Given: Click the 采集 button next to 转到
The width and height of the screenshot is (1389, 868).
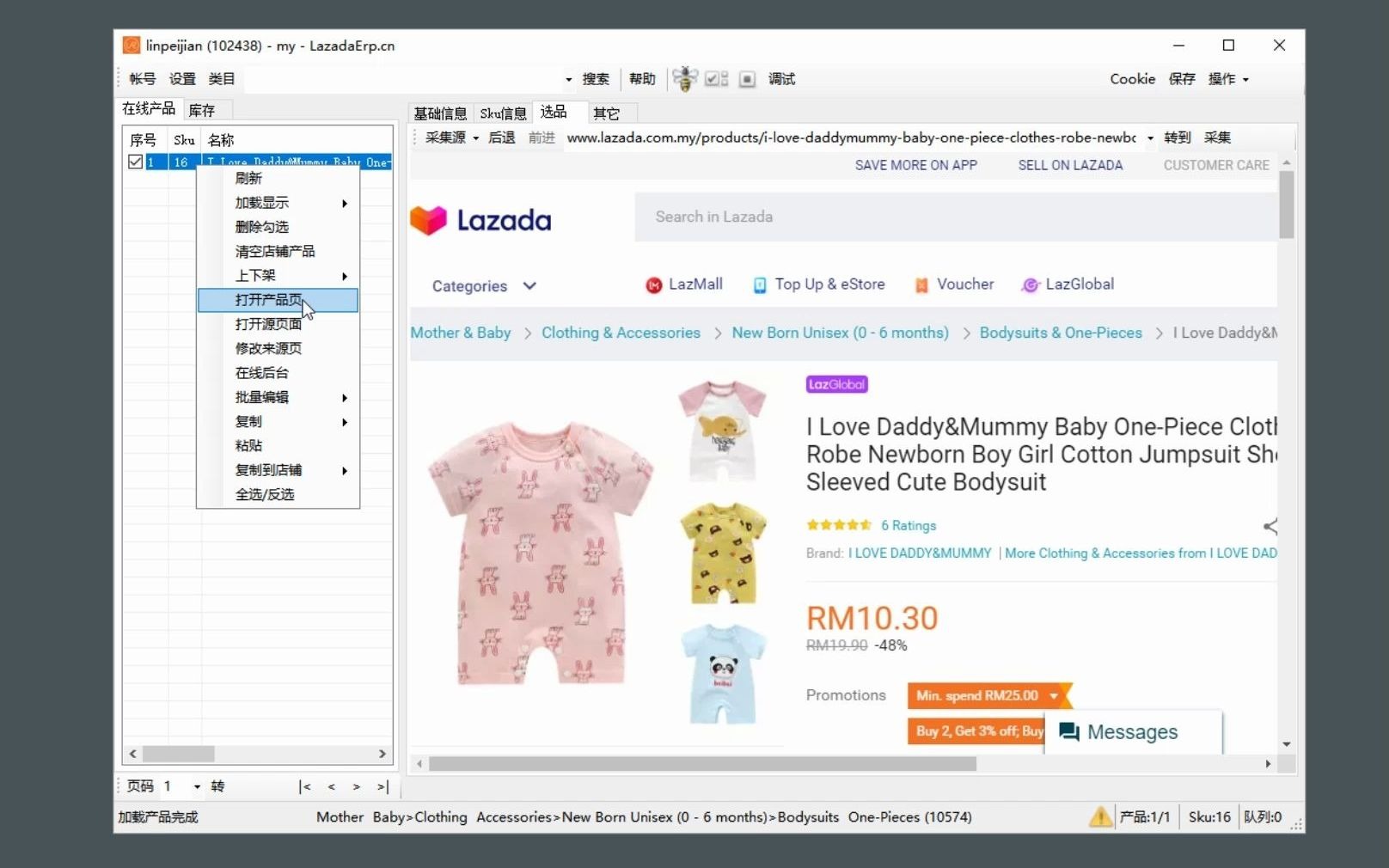Looking at the screenshot, I should [1217, 138].
